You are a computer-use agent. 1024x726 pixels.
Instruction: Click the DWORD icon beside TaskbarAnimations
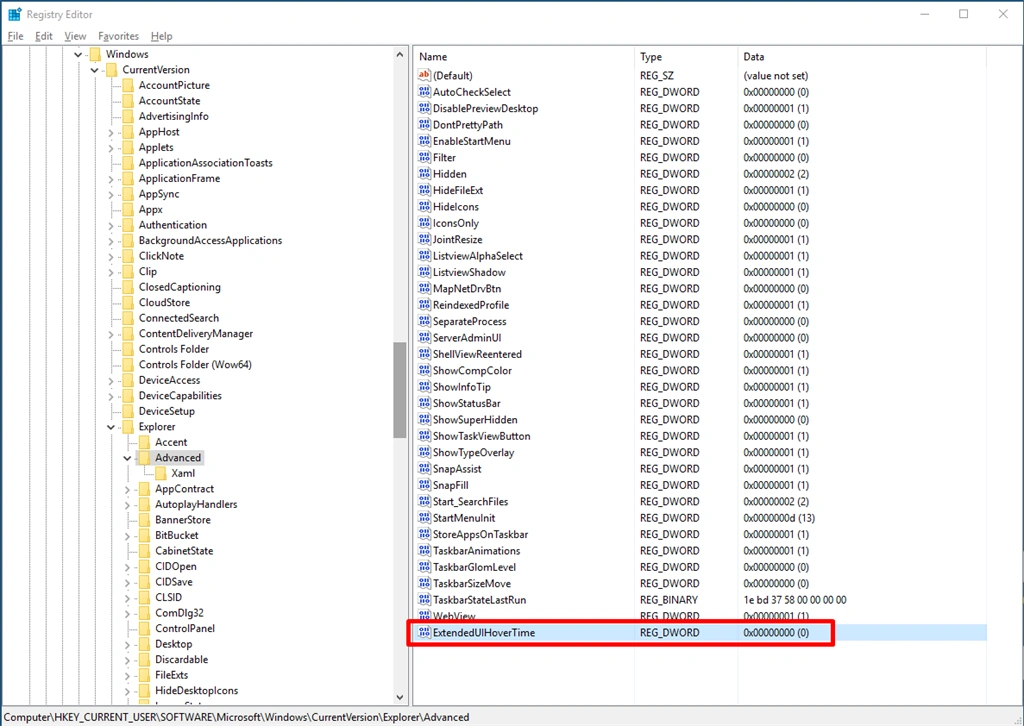(424, 550)
